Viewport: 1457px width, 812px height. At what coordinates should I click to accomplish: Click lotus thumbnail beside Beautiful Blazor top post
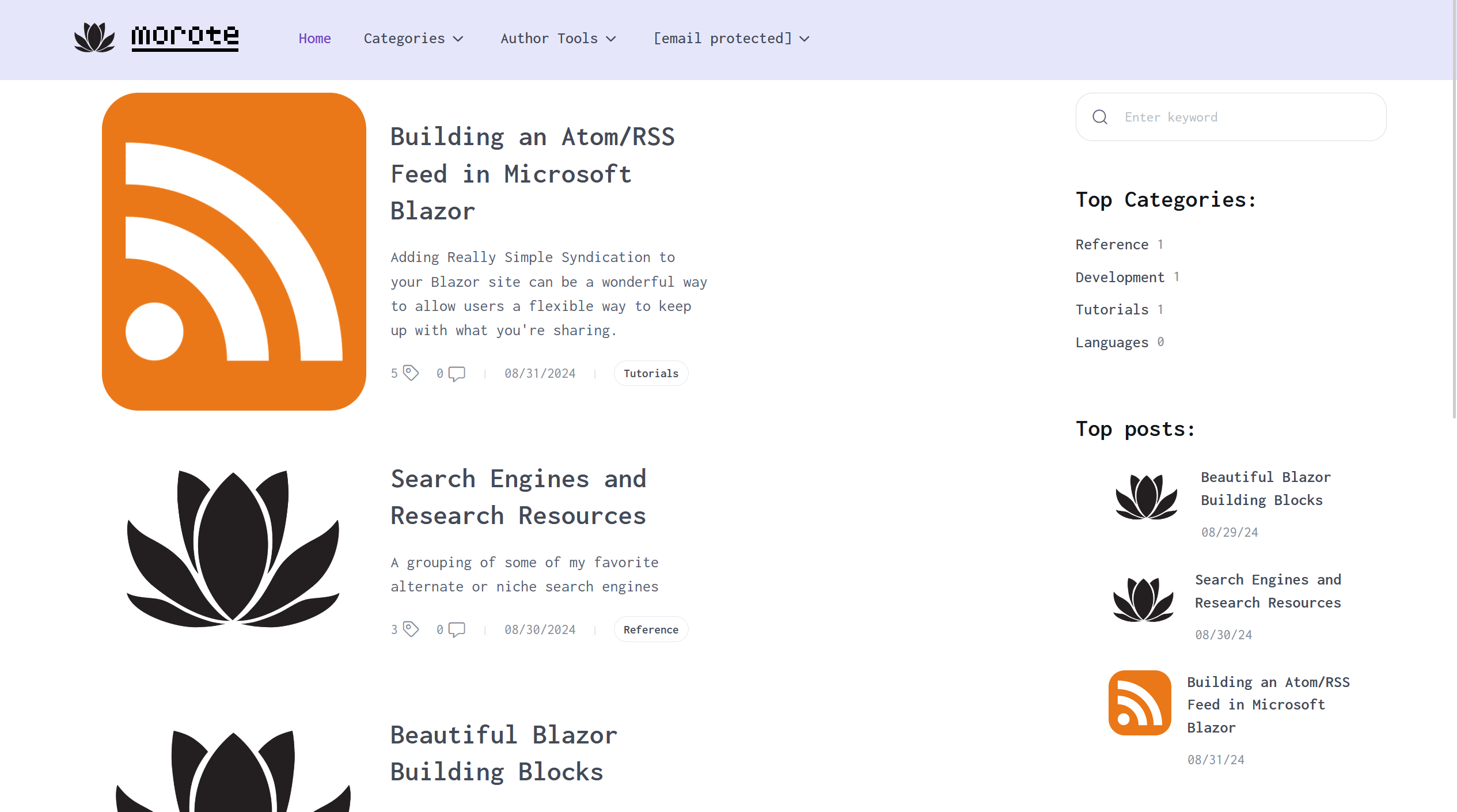1146,497
